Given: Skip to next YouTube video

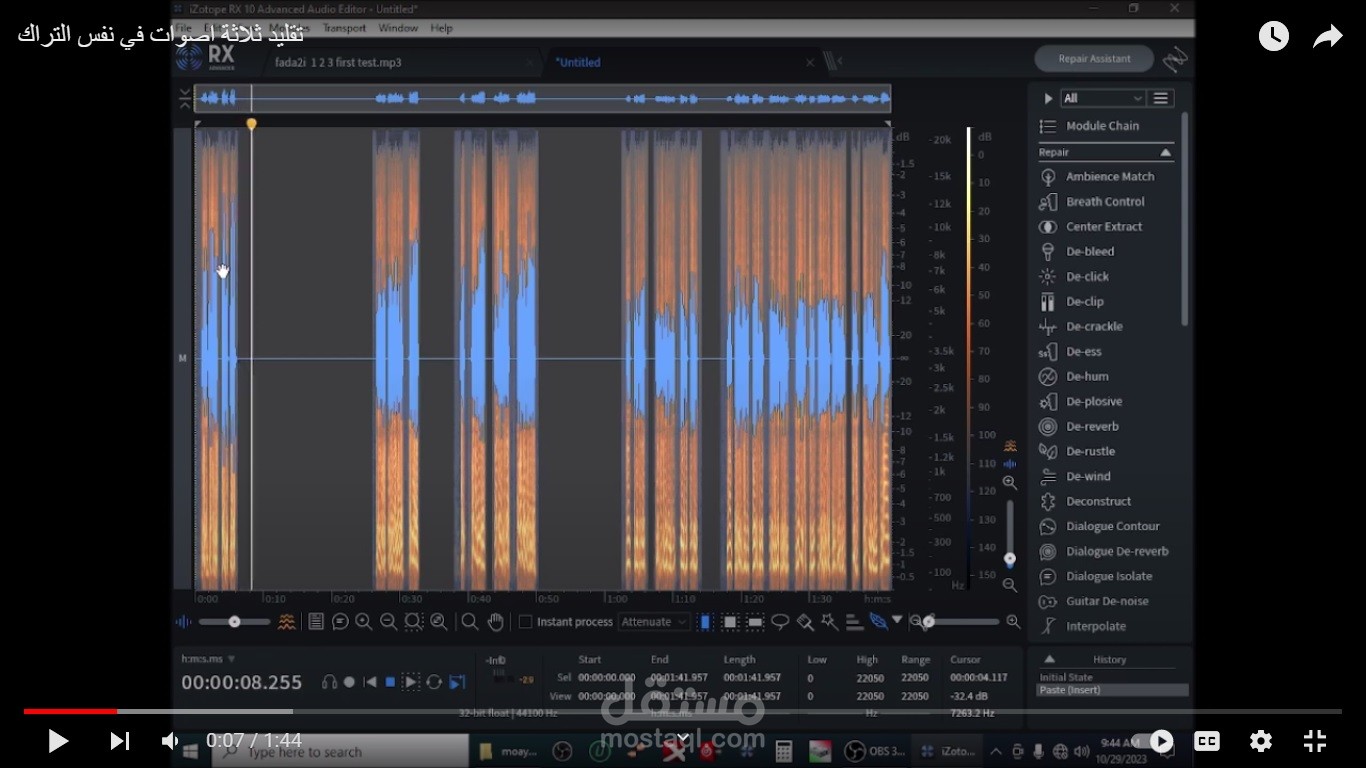Looking at the screenshot, I should pos(119,741).
